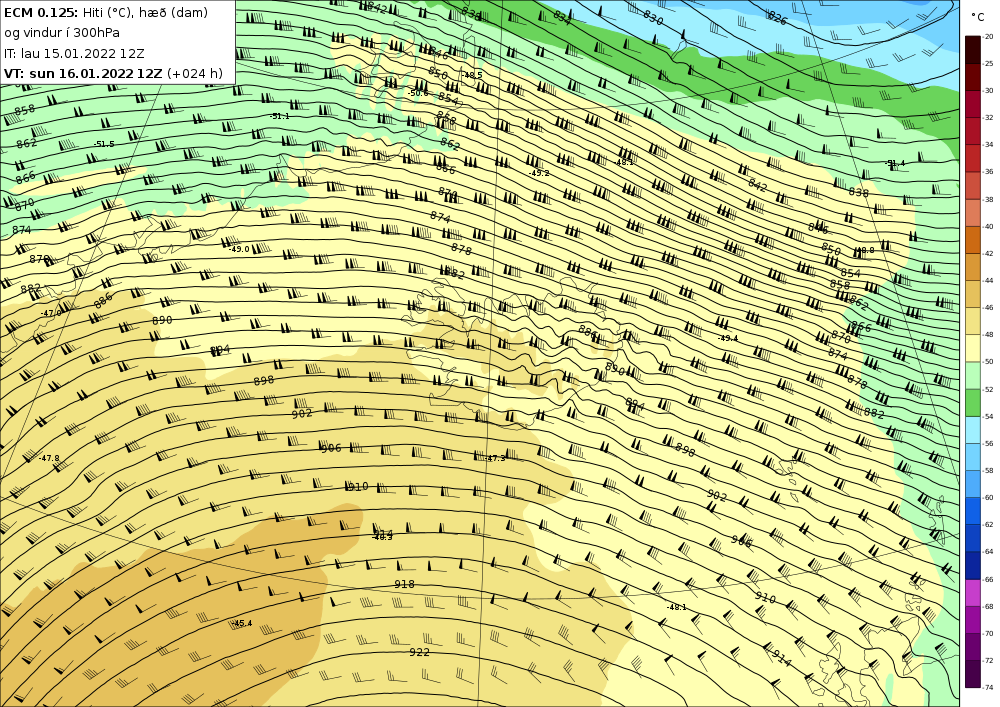The width and height of the screenshot is (1000, 707).
Task: Click the 826 height contour label
Action: (777, 18)
